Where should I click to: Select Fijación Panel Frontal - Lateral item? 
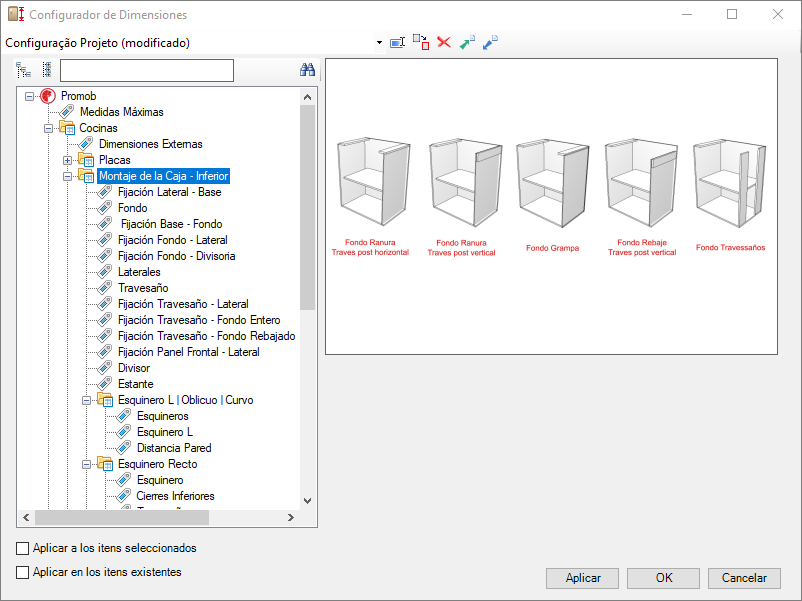[188, 352]
